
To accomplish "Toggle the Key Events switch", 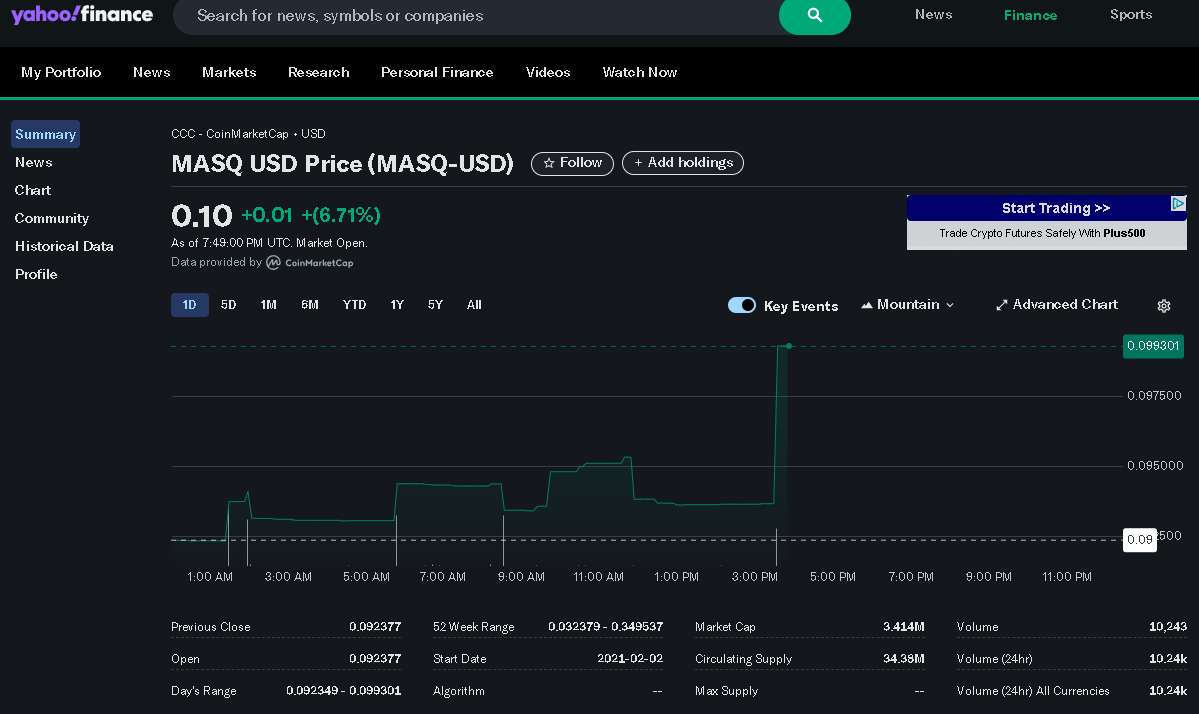I will (742, 305).
